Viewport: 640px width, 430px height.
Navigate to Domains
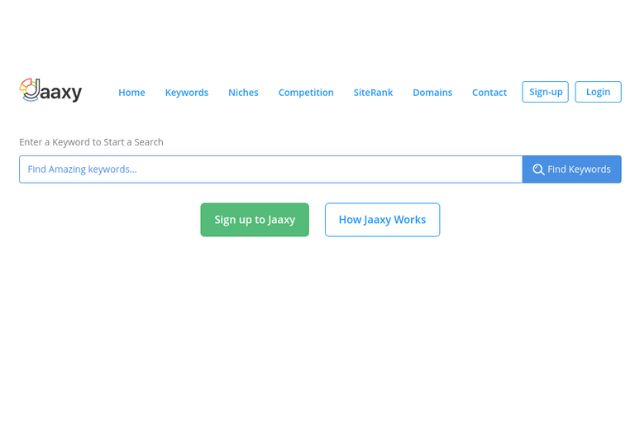[x=432, y=93]
